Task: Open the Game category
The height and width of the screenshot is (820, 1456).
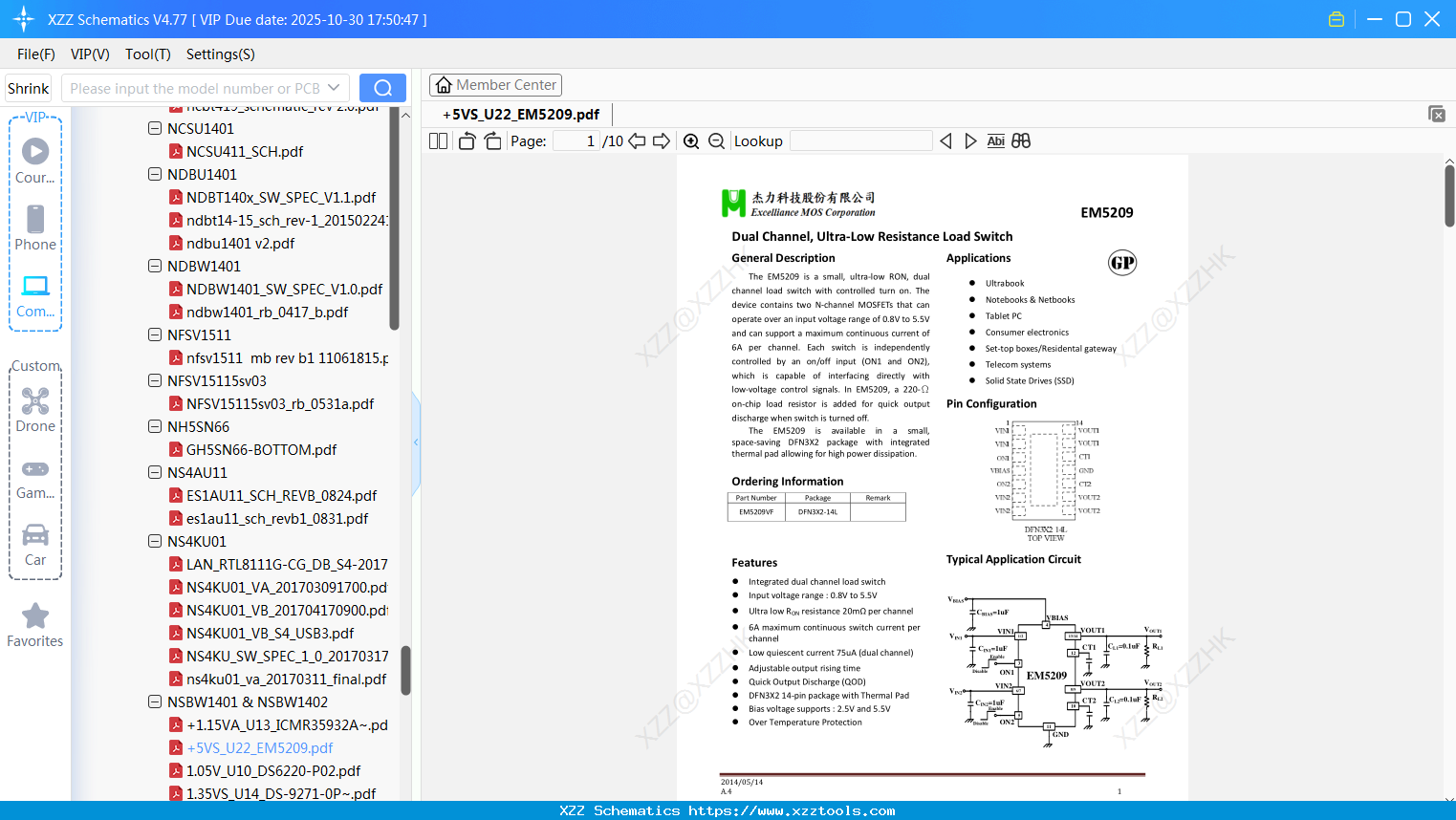Action: coord(35,478)
